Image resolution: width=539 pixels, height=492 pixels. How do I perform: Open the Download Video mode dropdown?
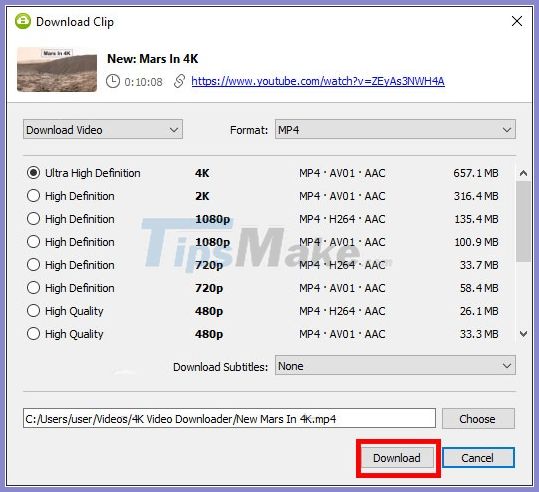point(103,130)
